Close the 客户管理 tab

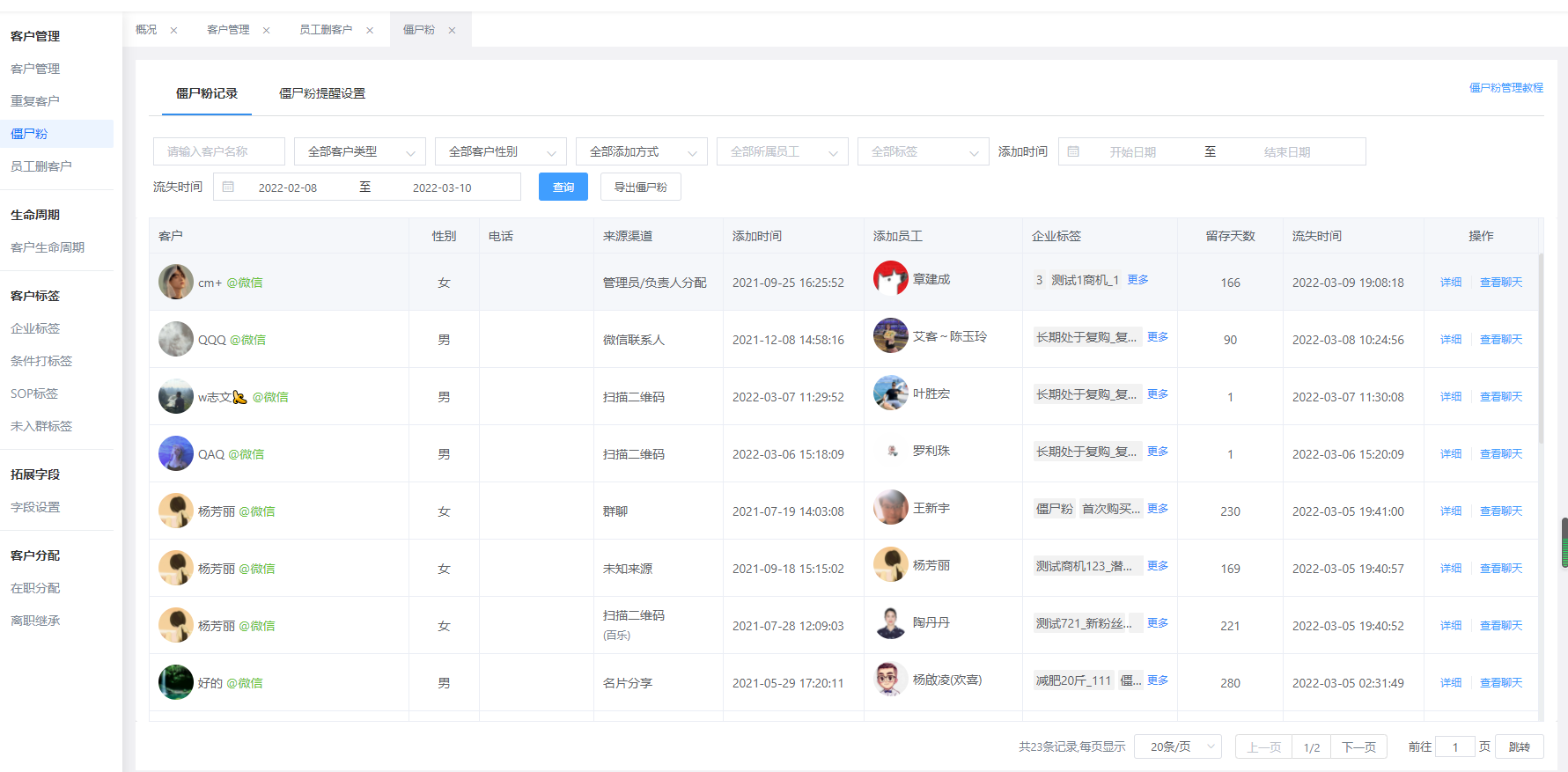pos(266,31)
